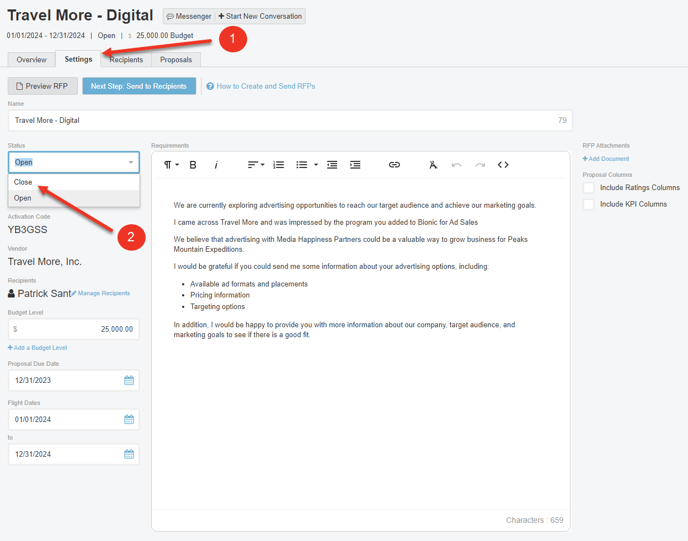Switch to code view
This screenshot has height=541, width=688.
coord(503,165)
